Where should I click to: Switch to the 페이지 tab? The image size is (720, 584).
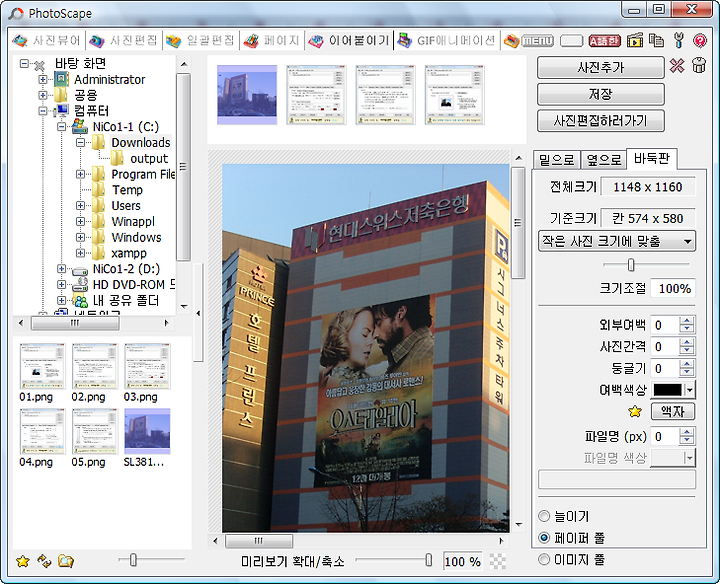272,41
